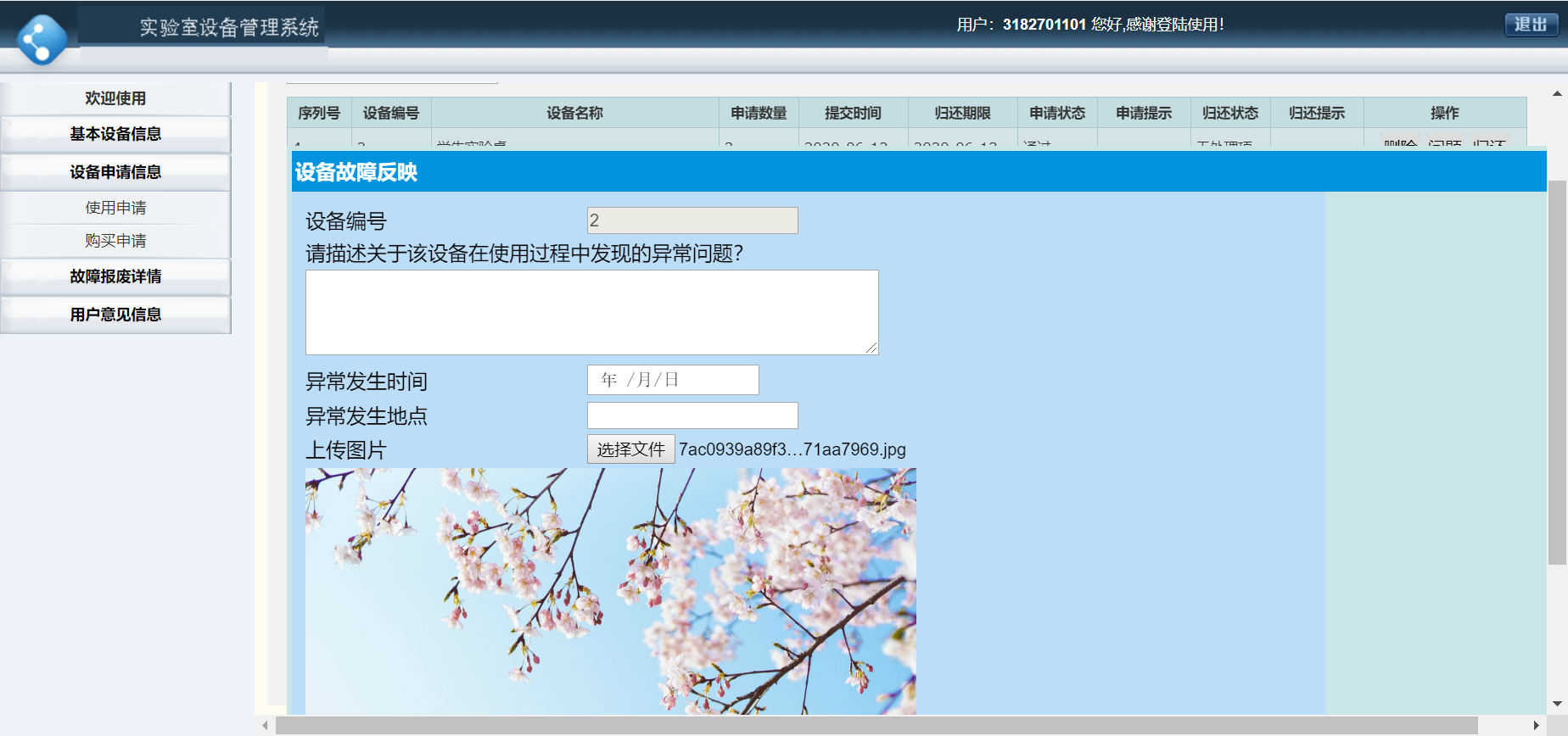1568x736 pixels.
Task: Click the 归还期限 column header
Action: coord(962,113)
